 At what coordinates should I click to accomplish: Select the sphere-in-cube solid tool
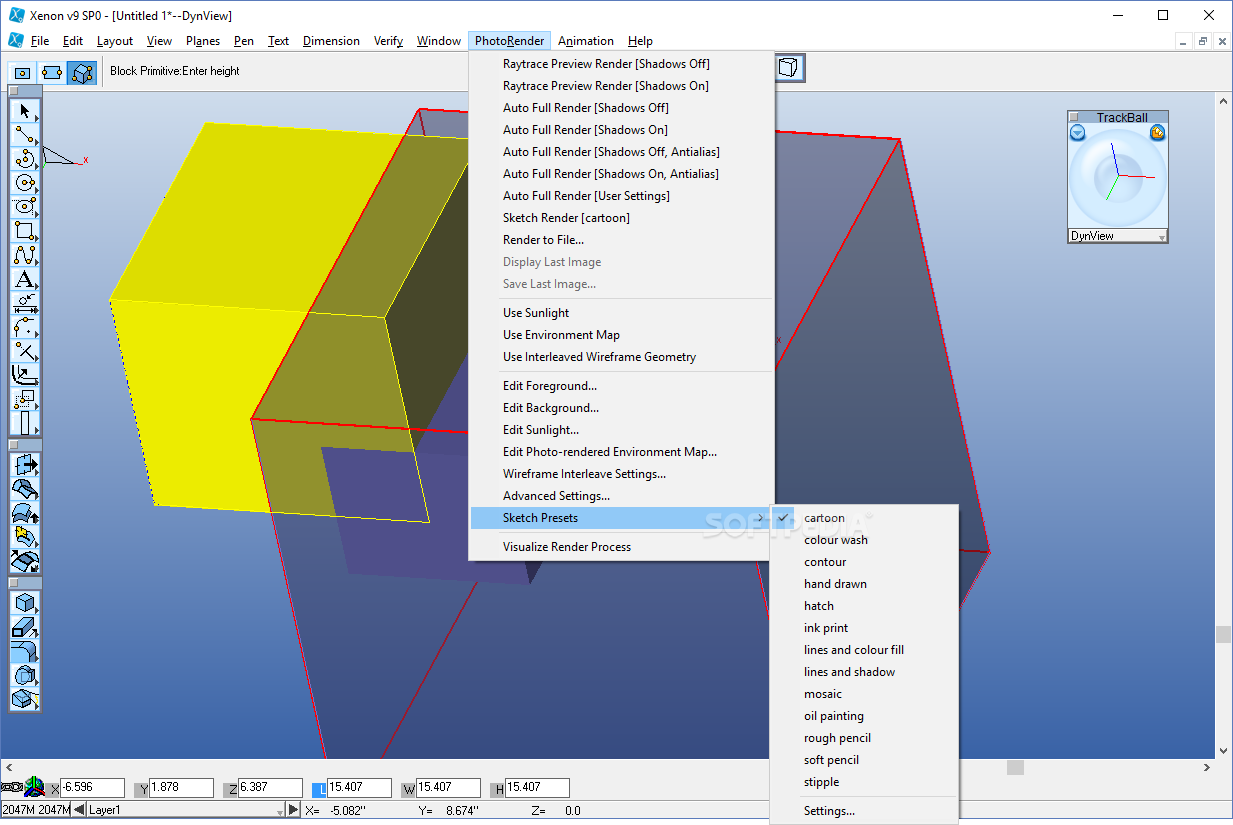coord(25,675)
